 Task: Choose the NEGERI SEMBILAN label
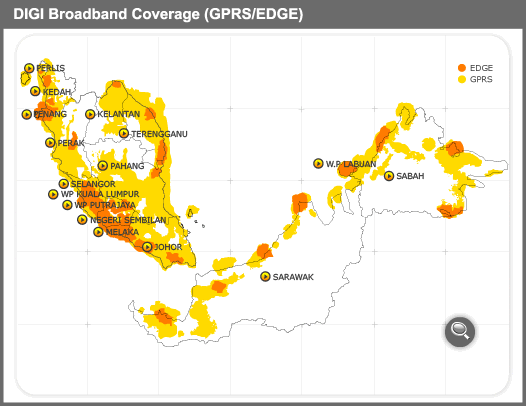point(128,220)
